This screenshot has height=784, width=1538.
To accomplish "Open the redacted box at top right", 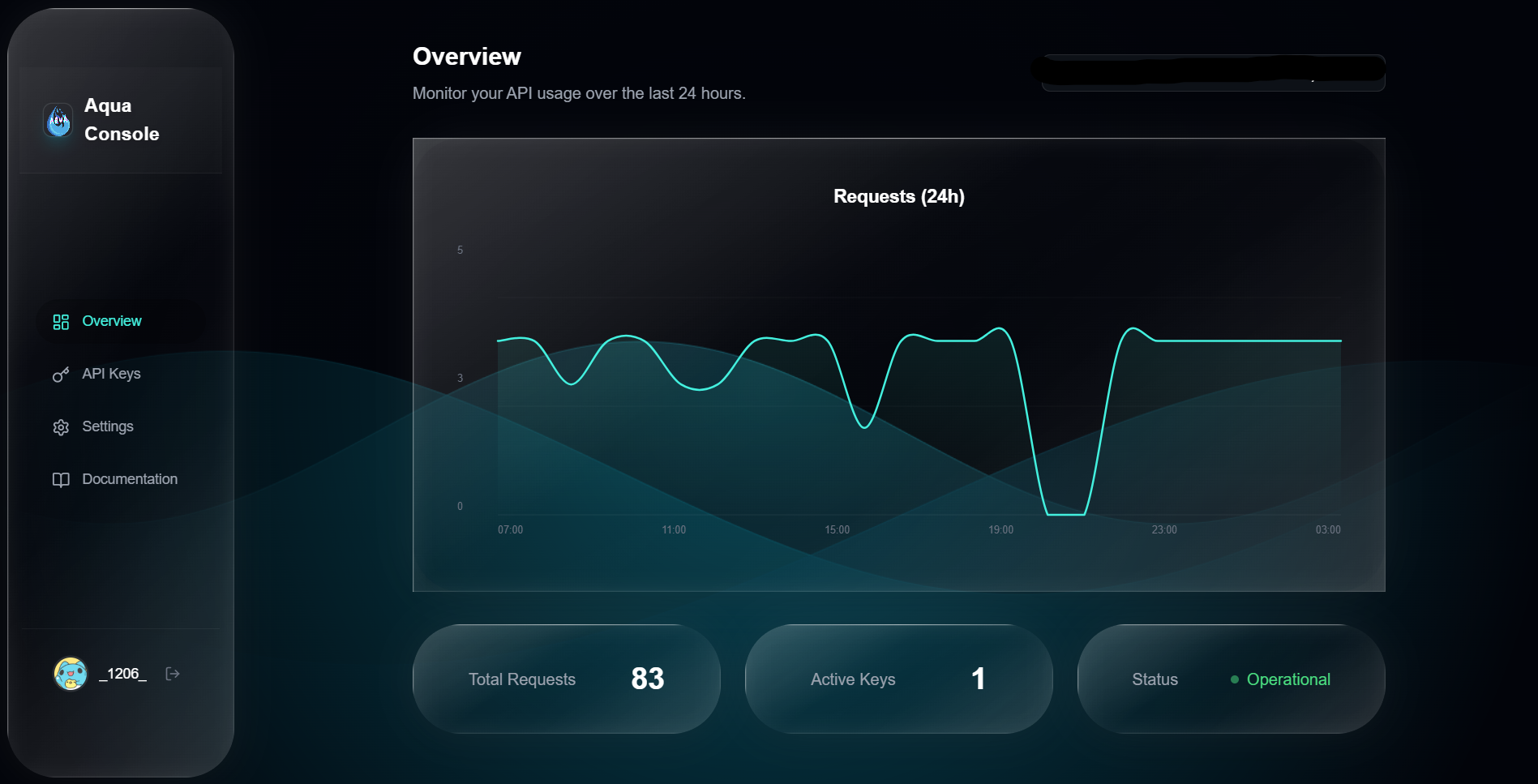I will point(1213,73).
